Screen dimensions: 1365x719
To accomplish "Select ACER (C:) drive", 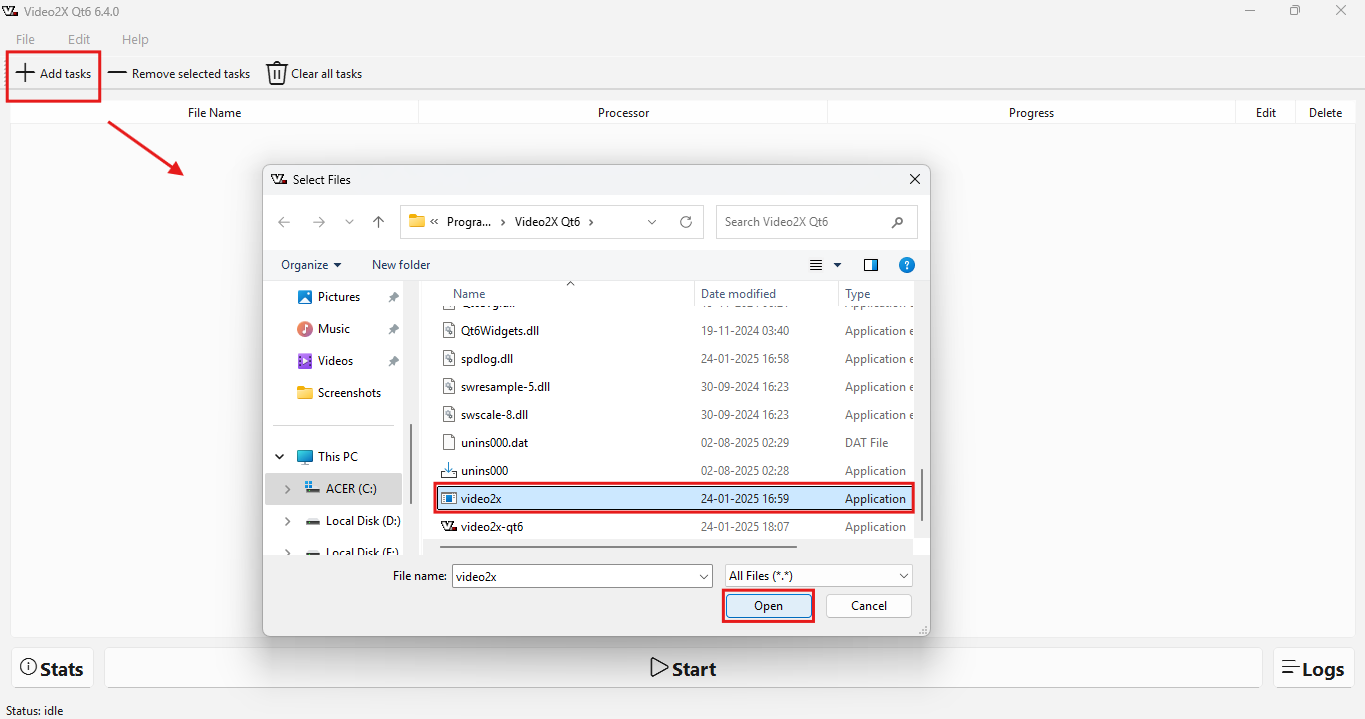I will pos(351,489).
